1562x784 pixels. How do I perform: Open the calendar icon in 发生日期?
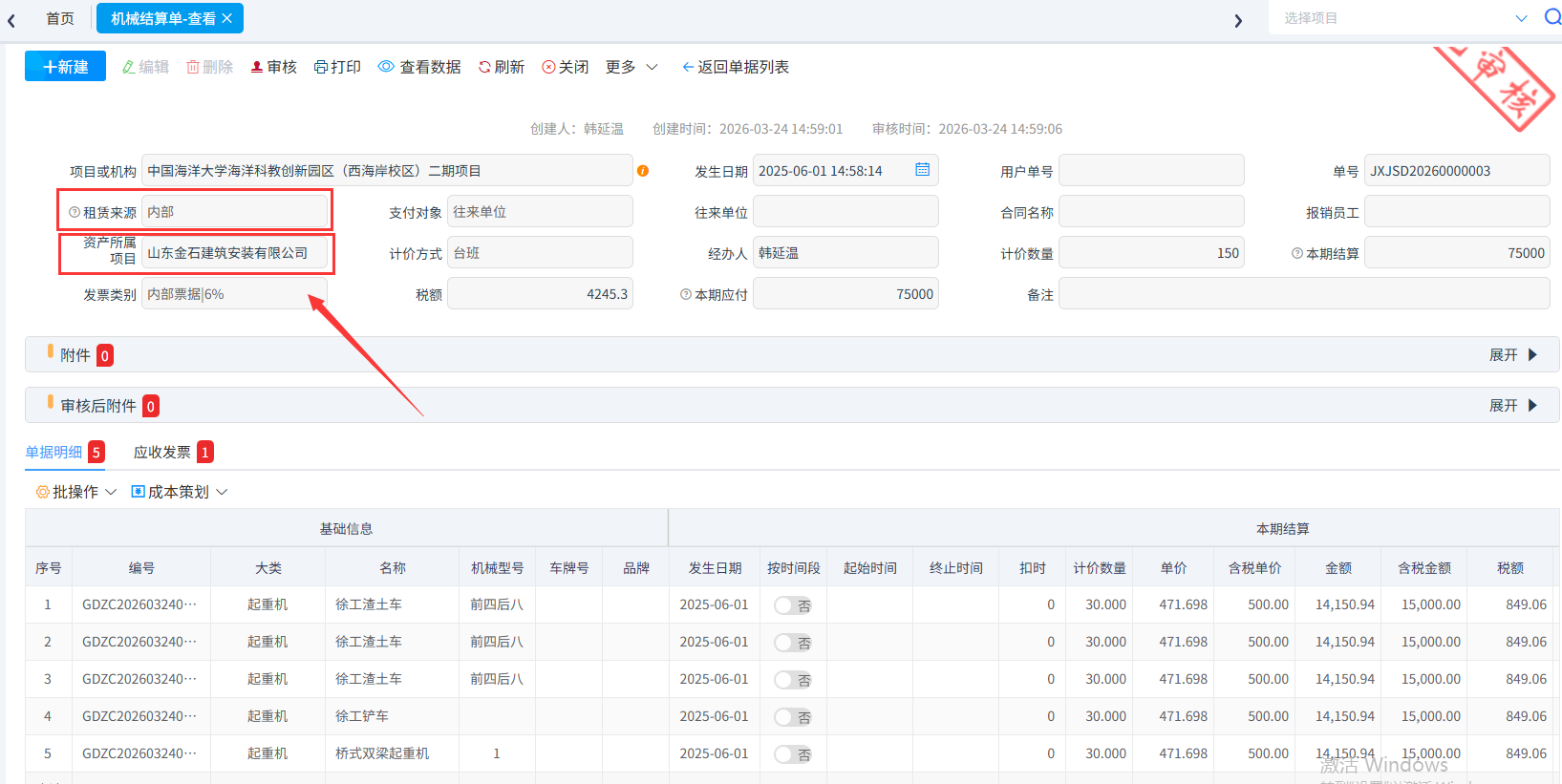(923, 170)
